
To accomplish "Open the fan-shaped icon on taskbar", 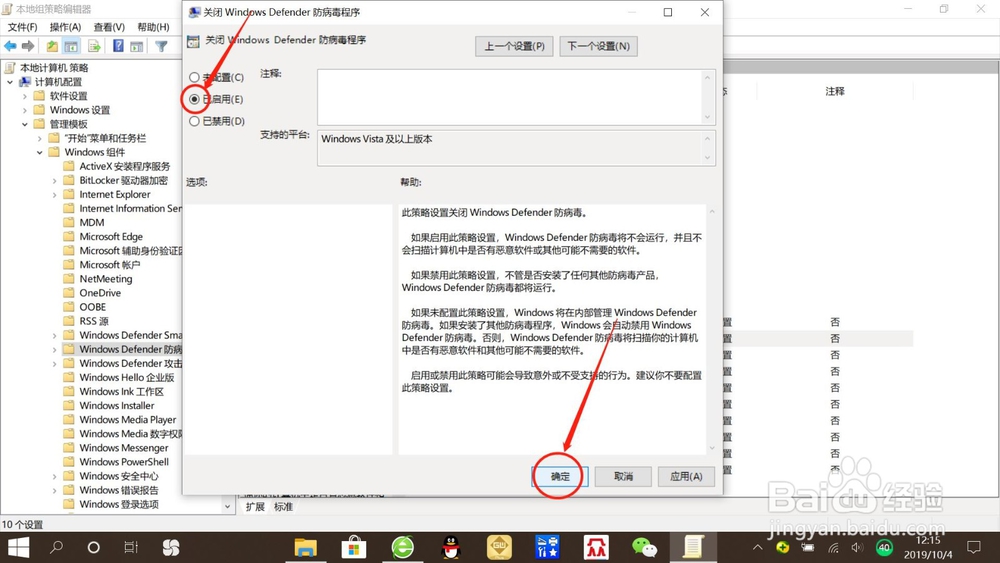I will [171, 547].
